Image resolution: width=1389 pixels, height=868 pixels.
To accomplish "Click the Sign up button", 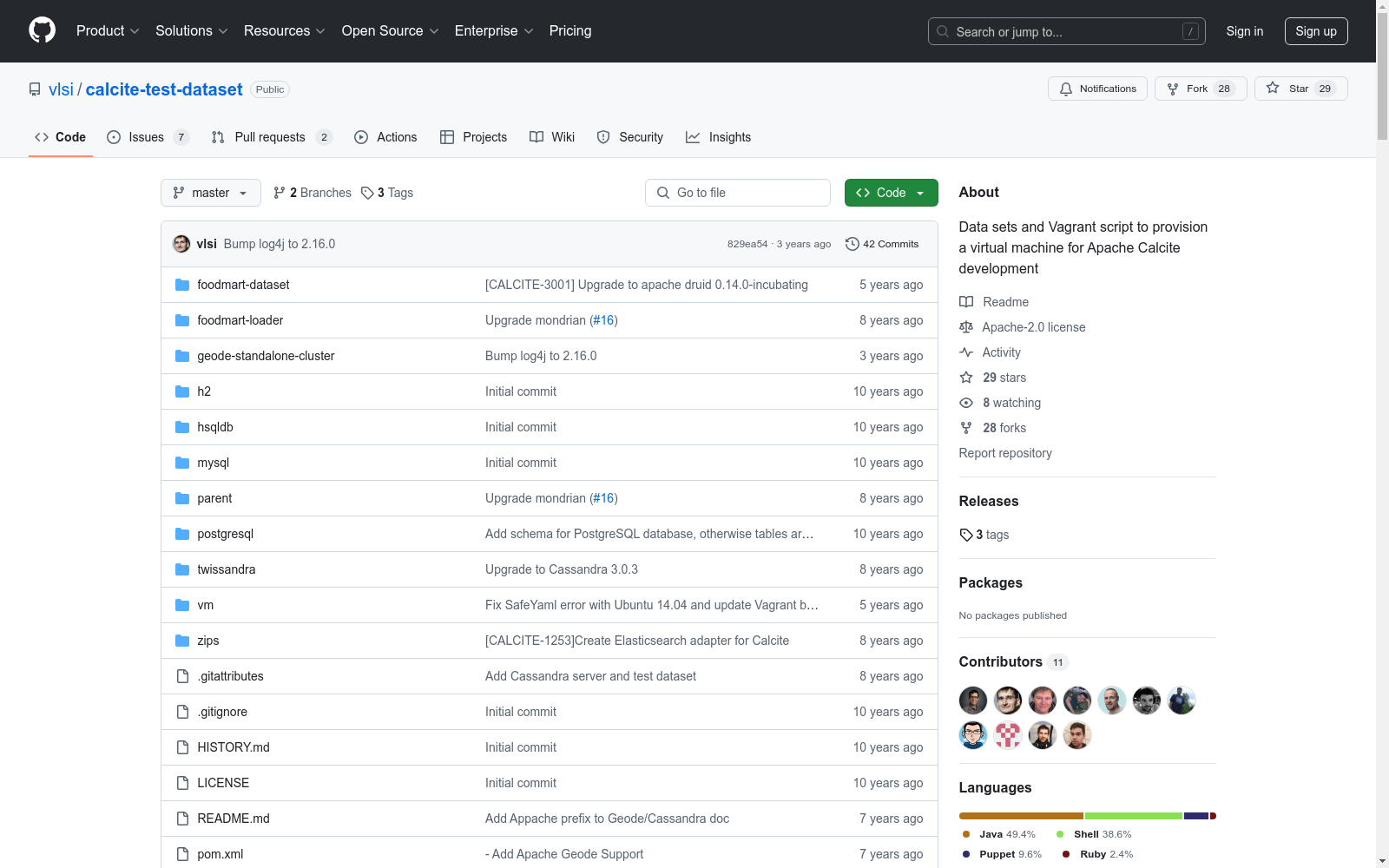I will [x=1316, y=31].
